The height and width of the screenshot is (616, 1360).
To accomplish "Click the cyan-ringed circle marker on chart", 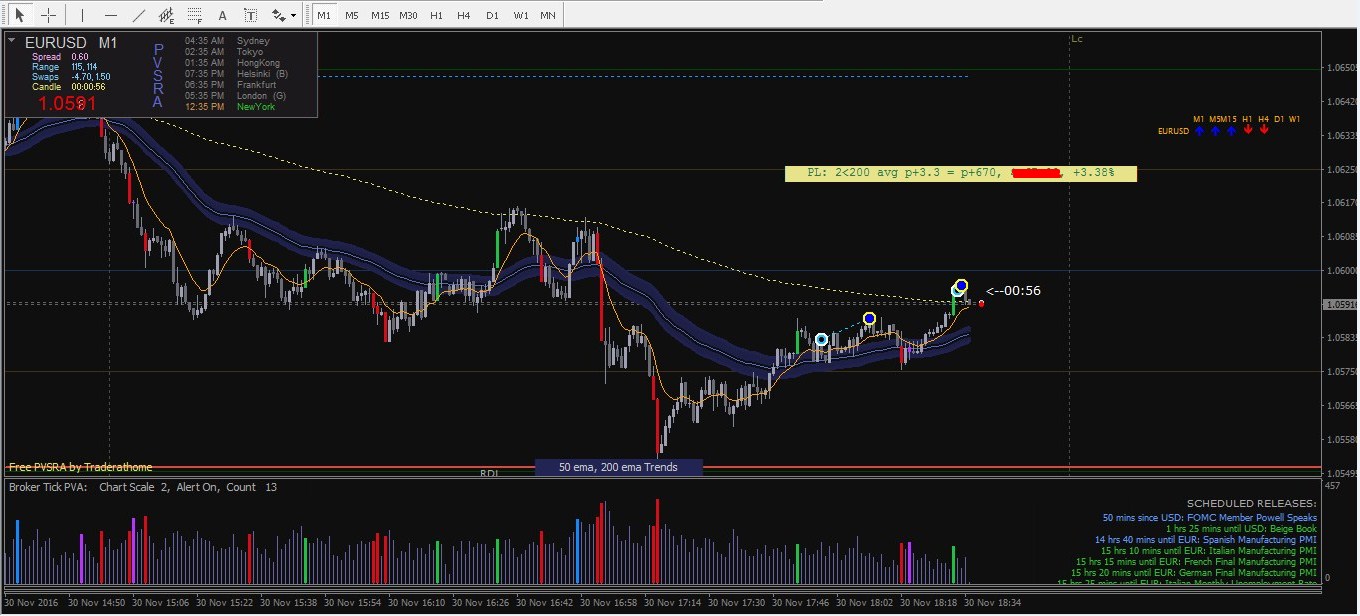I will tap(822, 340).
